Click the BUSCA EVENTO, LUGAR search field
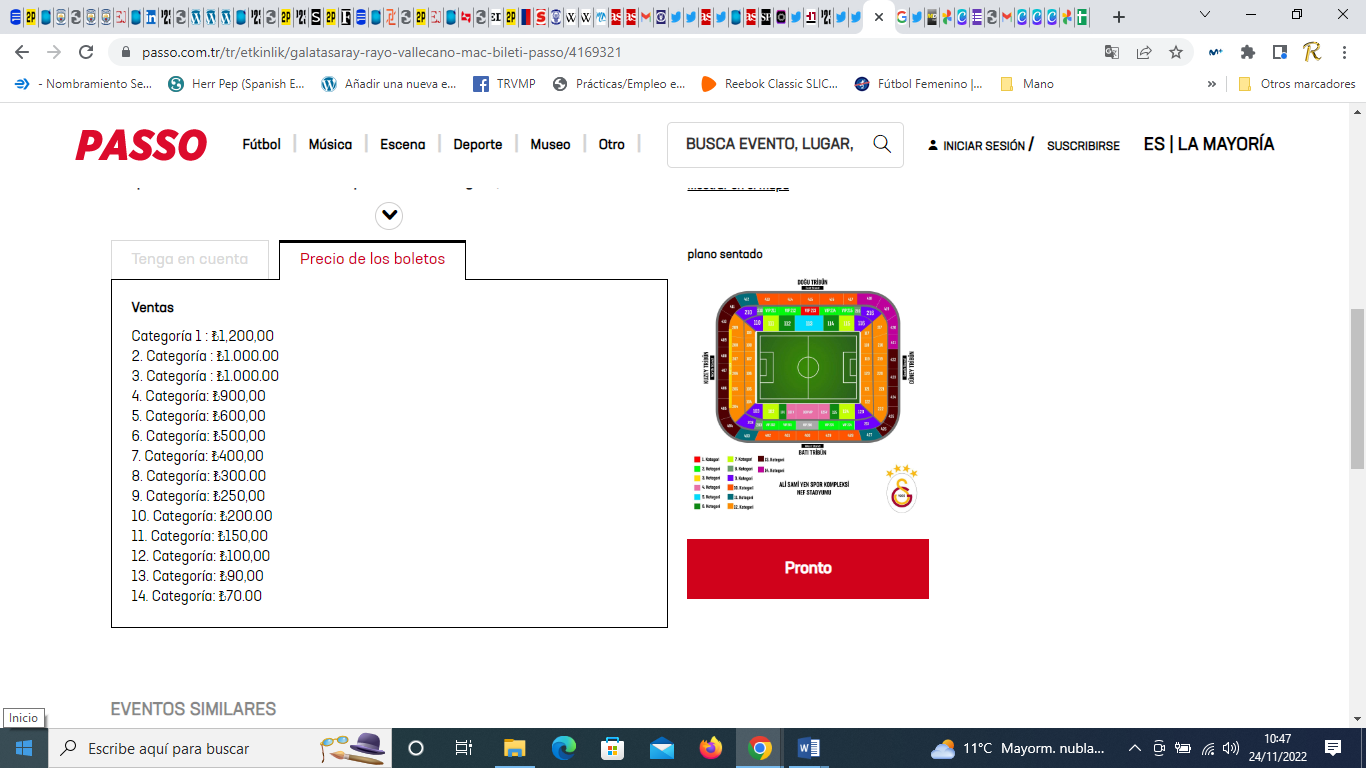The width and height of the screenshot is (1366, 768). coord(770,145)
